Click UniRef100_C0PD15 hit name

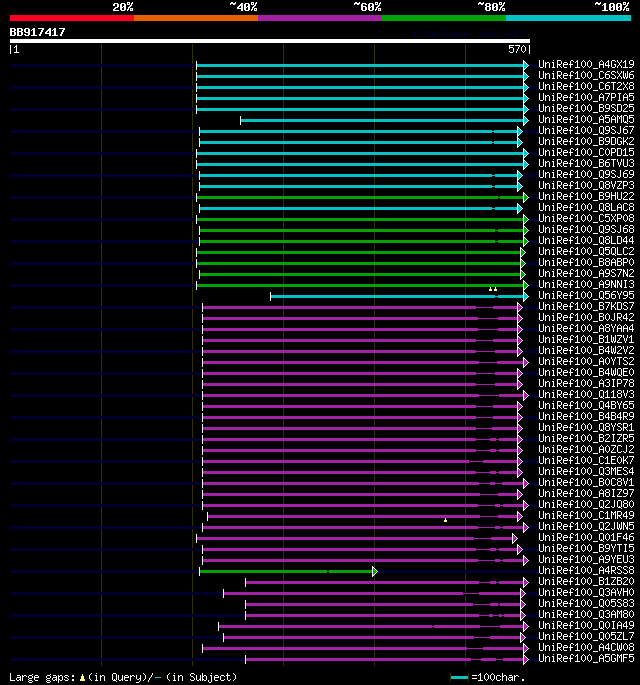586,152
